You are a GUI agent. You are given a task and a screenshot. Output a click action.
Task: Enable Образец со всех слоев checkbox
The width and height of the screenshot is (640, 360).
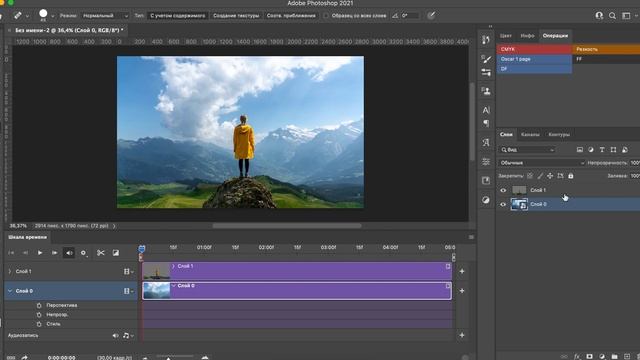pyautogui.click(x=326, y=16)
